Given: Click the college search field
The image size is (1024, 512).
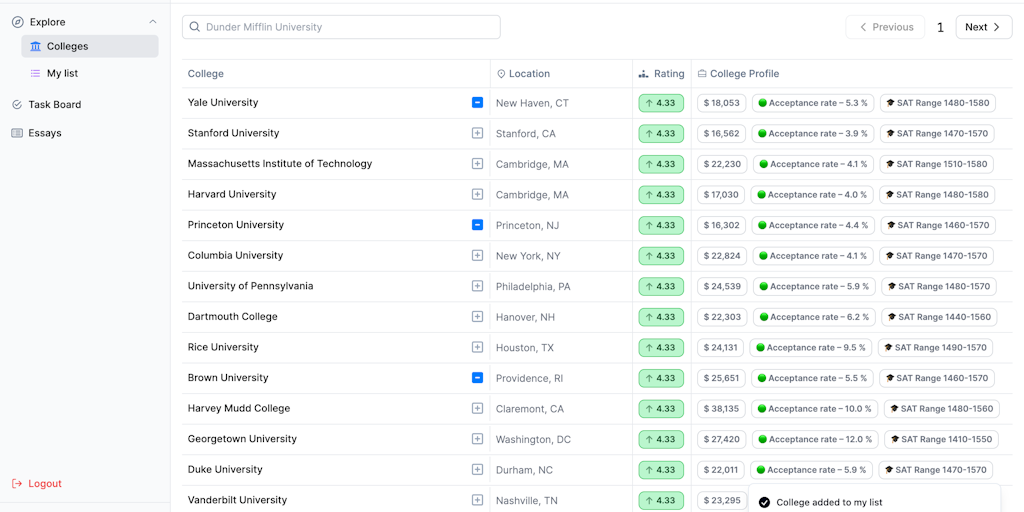Looking at the screenshot, I should tap(342, 27).
